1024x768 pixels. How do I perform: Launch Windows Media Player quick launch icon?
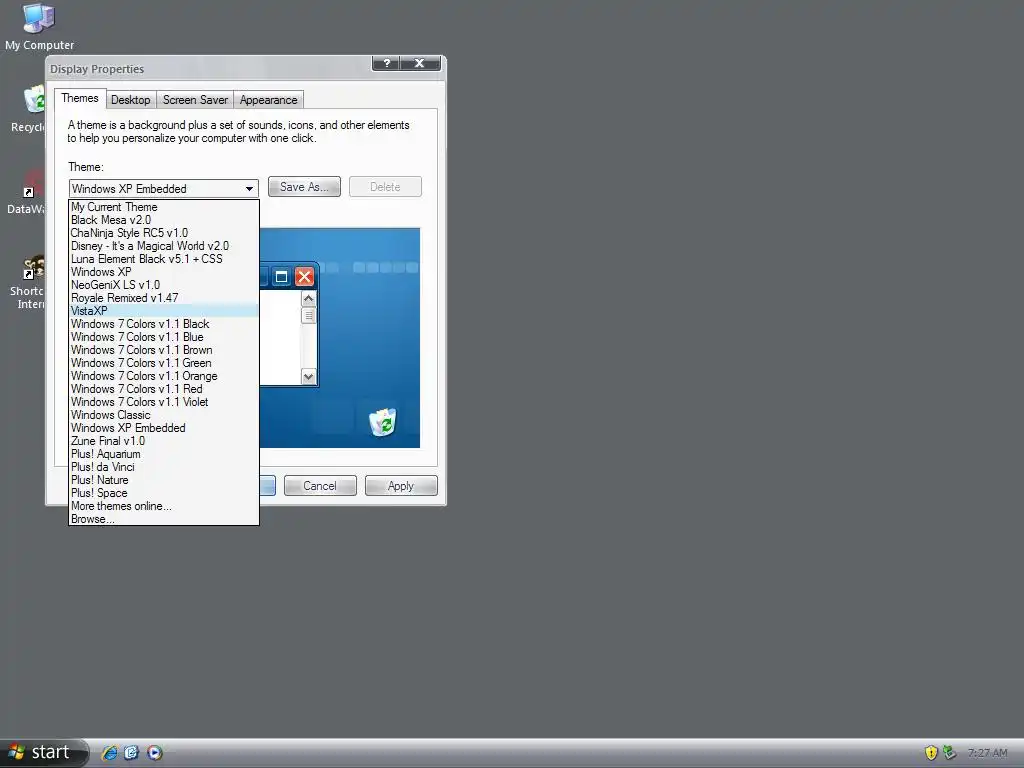(155, 752)
